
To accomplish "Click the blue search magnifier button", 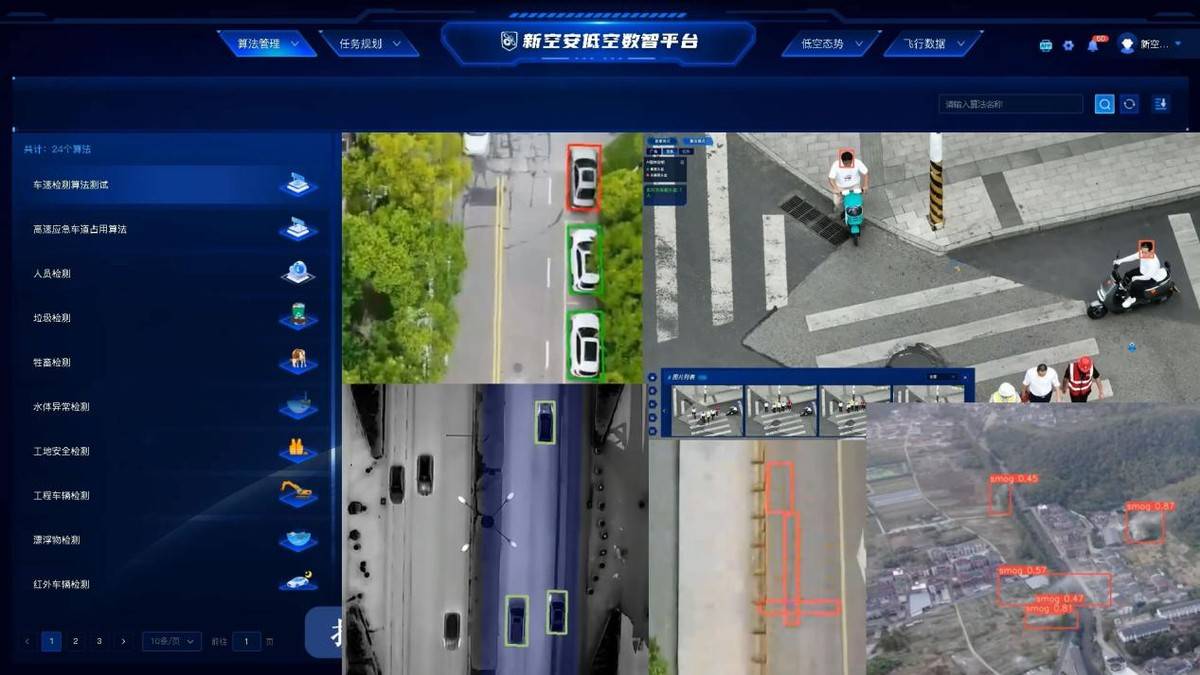I will (x=1104, y=104).
